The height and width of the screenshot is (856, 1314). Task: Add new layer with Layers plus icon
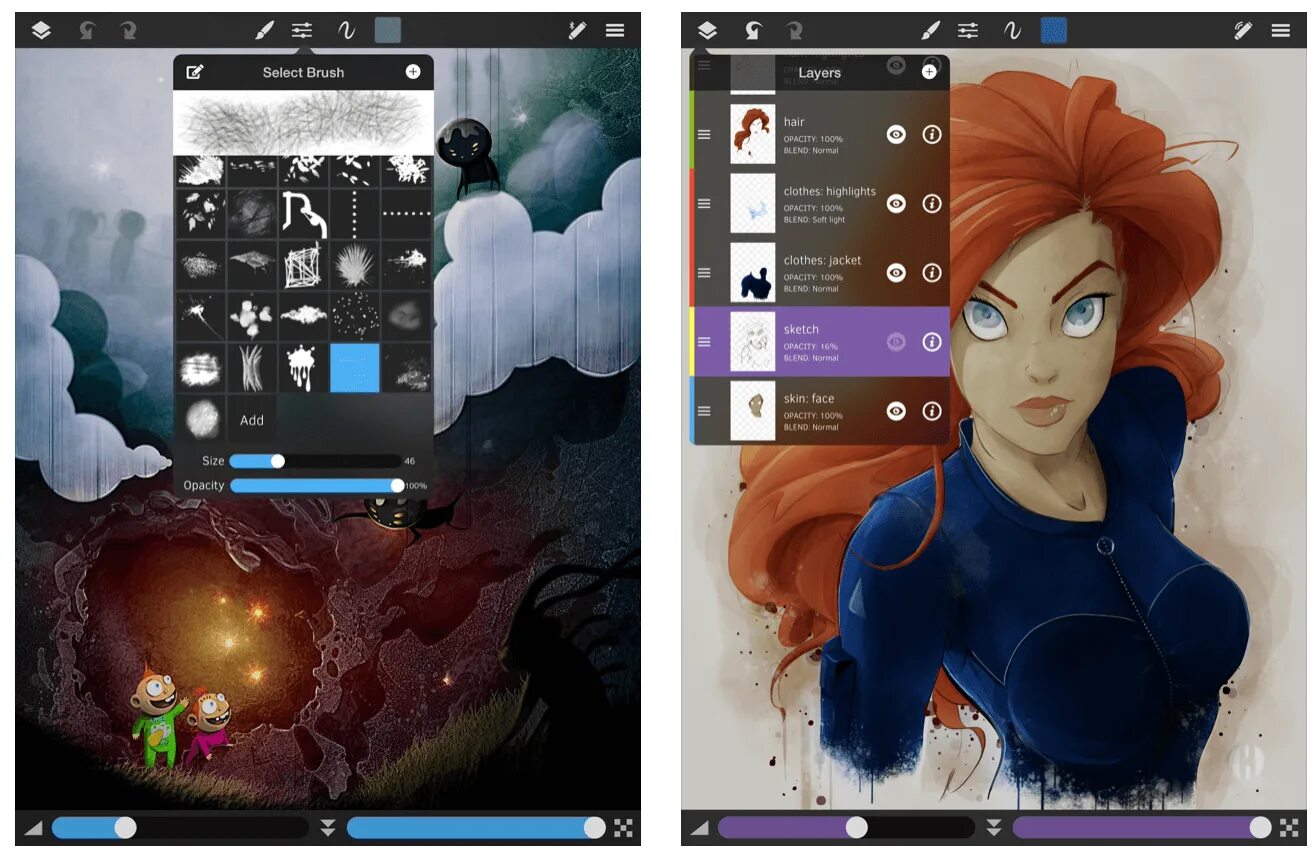(x=930, y=71)
